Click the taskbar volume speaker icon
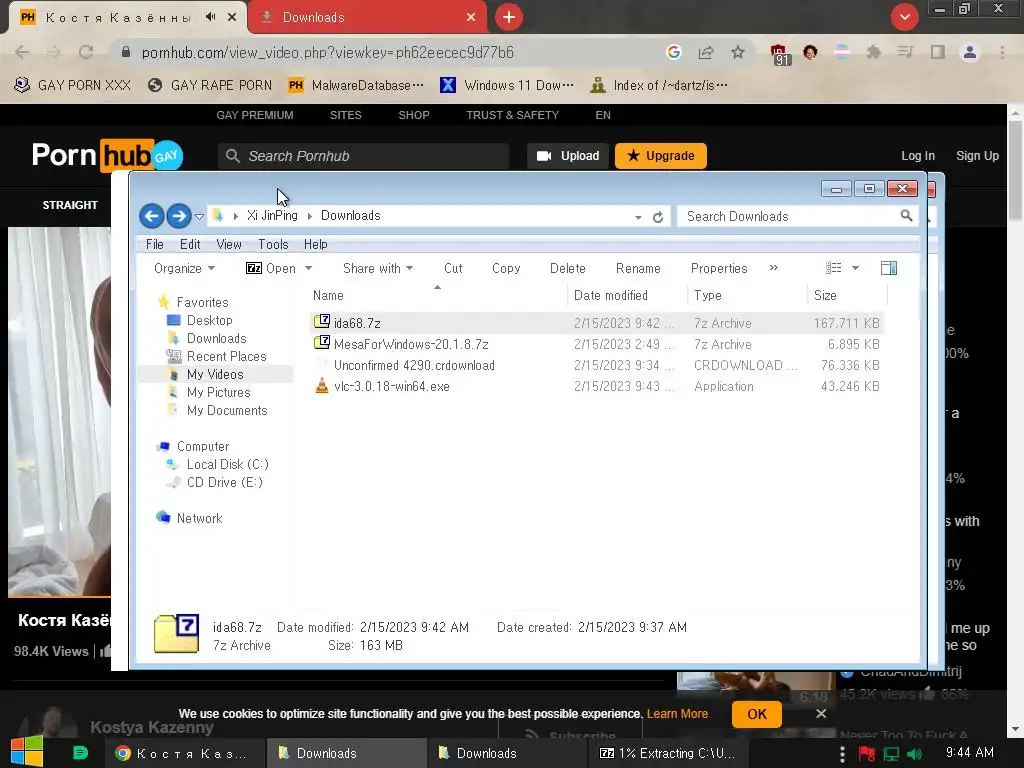Viewport: 1024px width, 768px height. [915, 754]
